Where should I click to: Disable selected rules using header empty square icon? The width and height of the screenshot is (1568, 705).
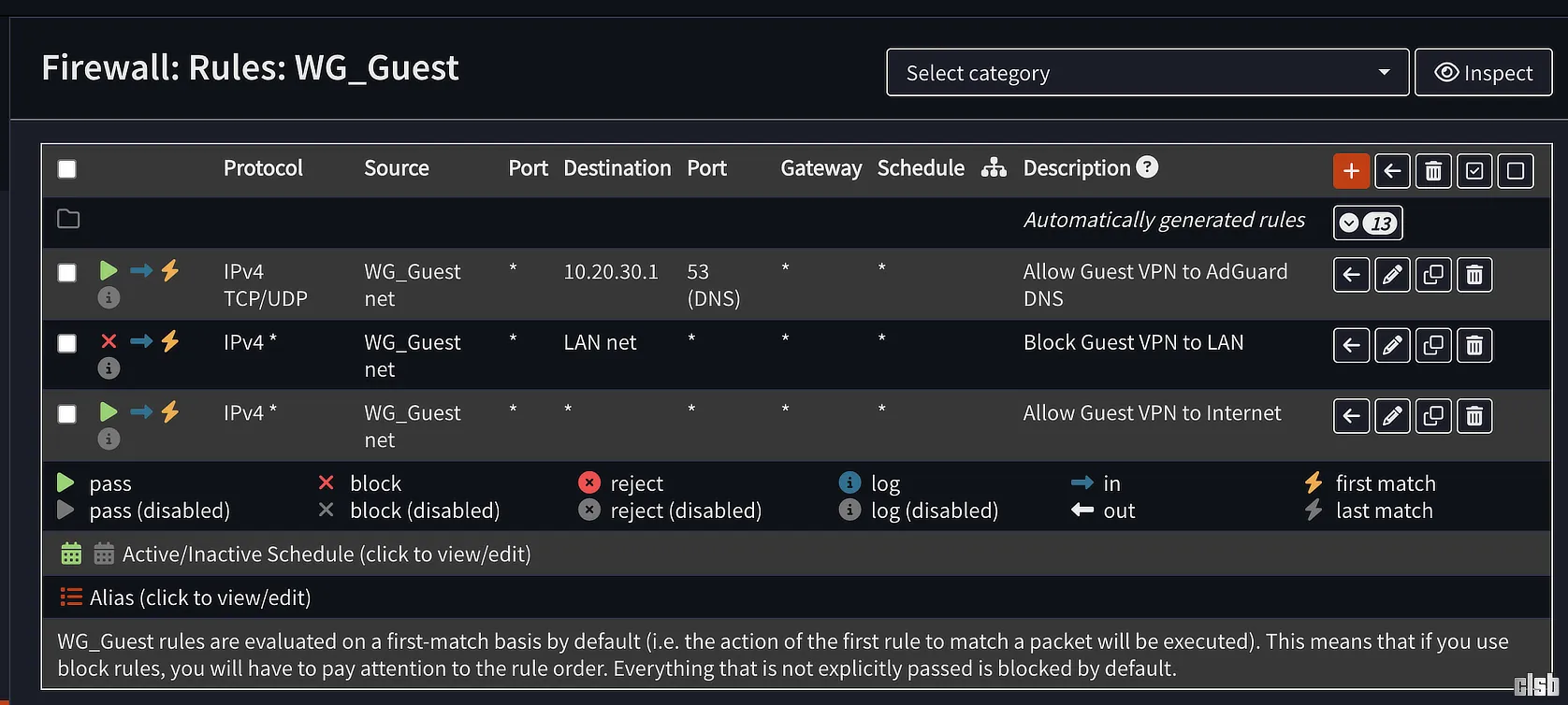(x=1516, y=171)
